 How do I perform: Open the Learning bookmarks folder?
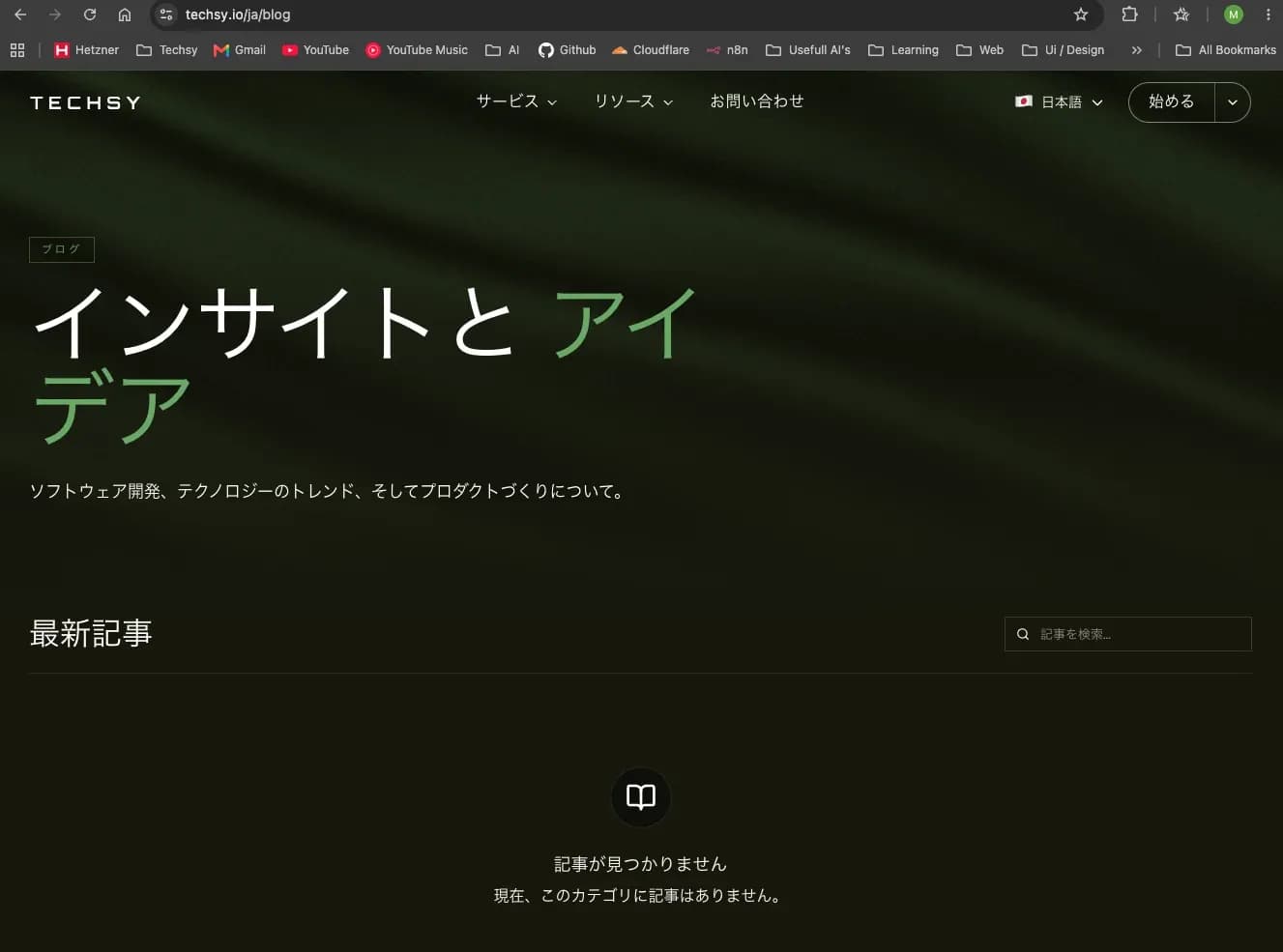pyautogui.click(x=904, y=50)
